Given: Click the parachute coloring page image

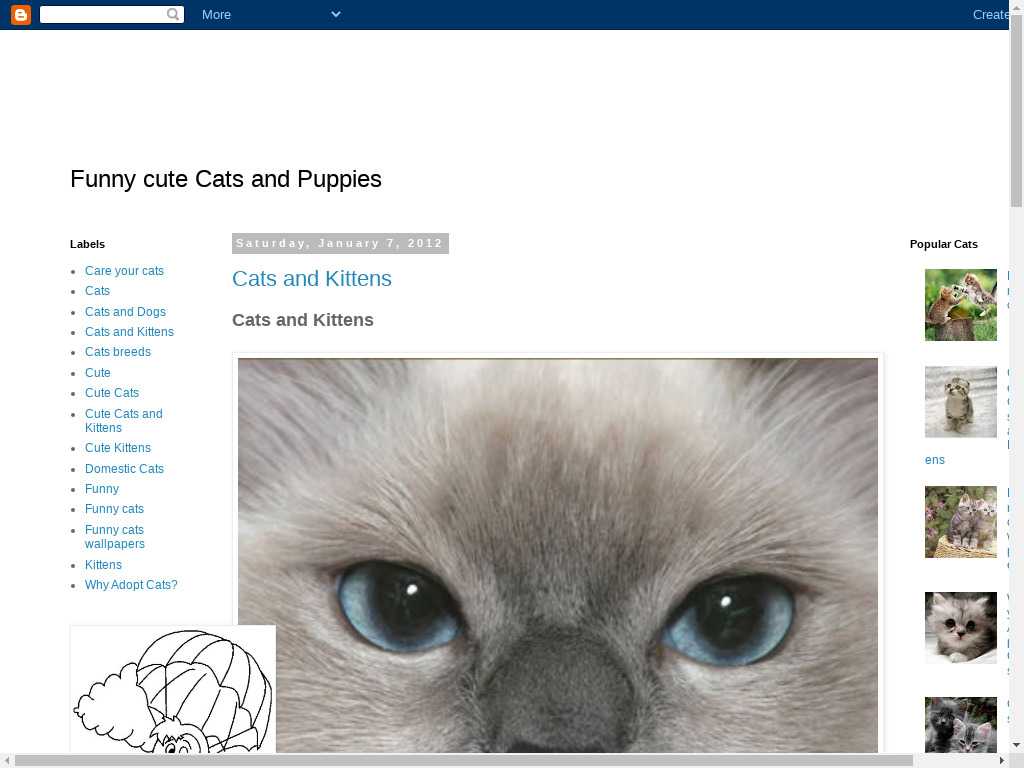Looking at the screenshot, I should pyautogui.click(x=173, y=689).
